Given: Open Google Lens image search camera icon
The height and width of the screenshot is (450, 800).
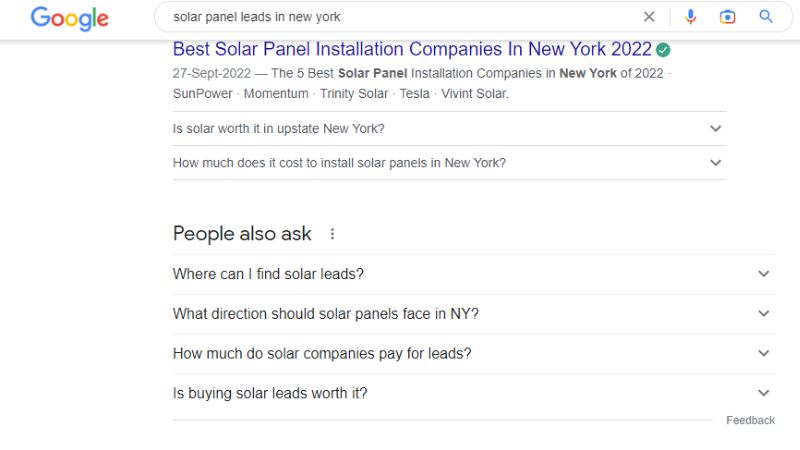Looking at the screenshot, I should [728, 17].
